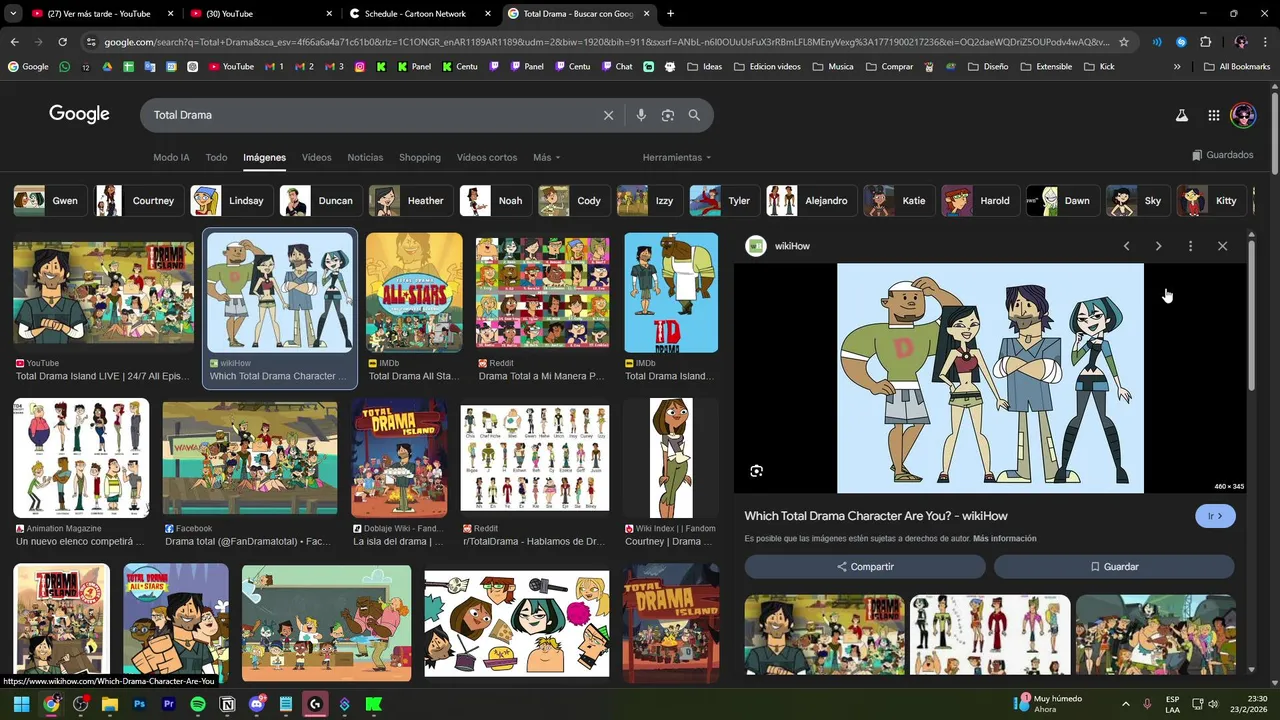Open Total Drama Island LIVE YouTube thumbnail
This screenshot has height=720, width=1280.
click(104, 293)
